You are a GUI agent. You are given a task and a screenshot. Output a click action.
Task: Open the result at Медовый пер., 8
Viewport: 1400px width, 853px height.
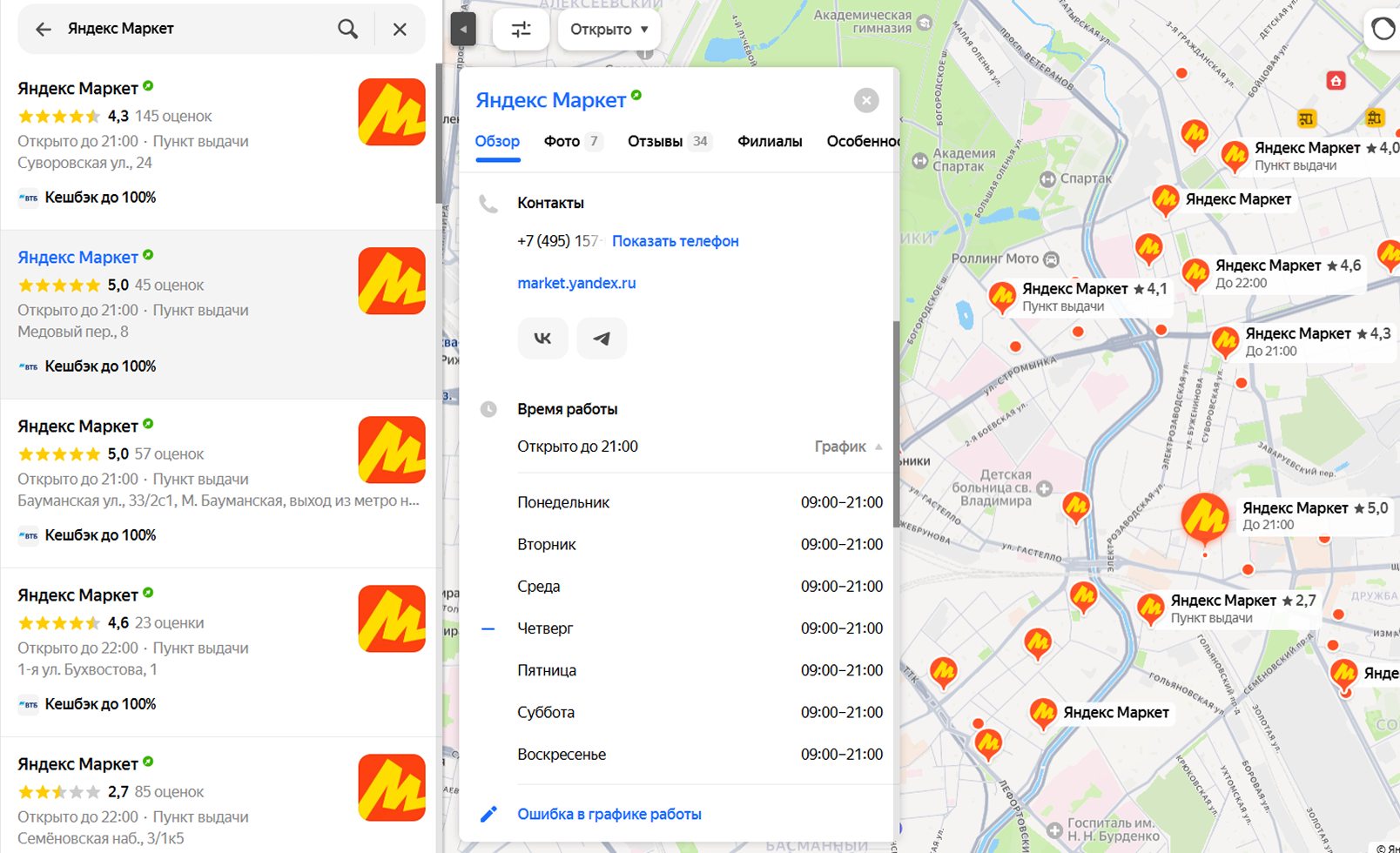pyautogui.click(x=218, y=314)
